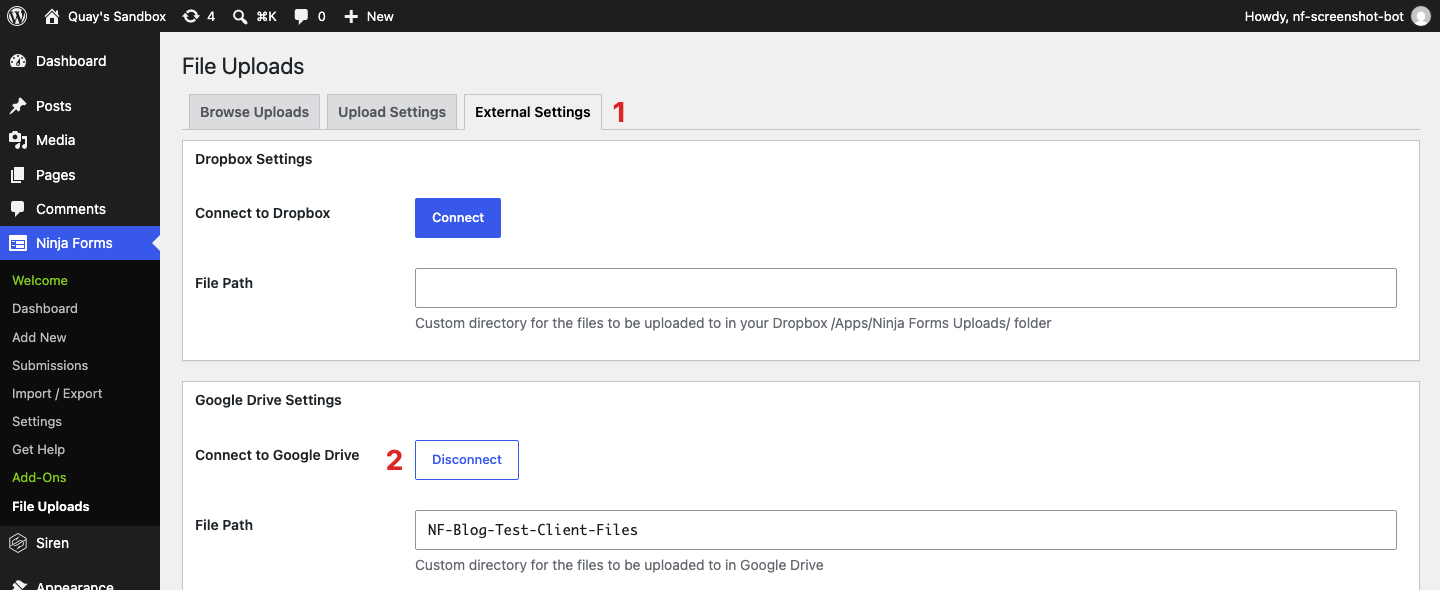The image size is (1440, 590).
Task: Open Welcome under Ninja Forms
Action: click(40, 281)
